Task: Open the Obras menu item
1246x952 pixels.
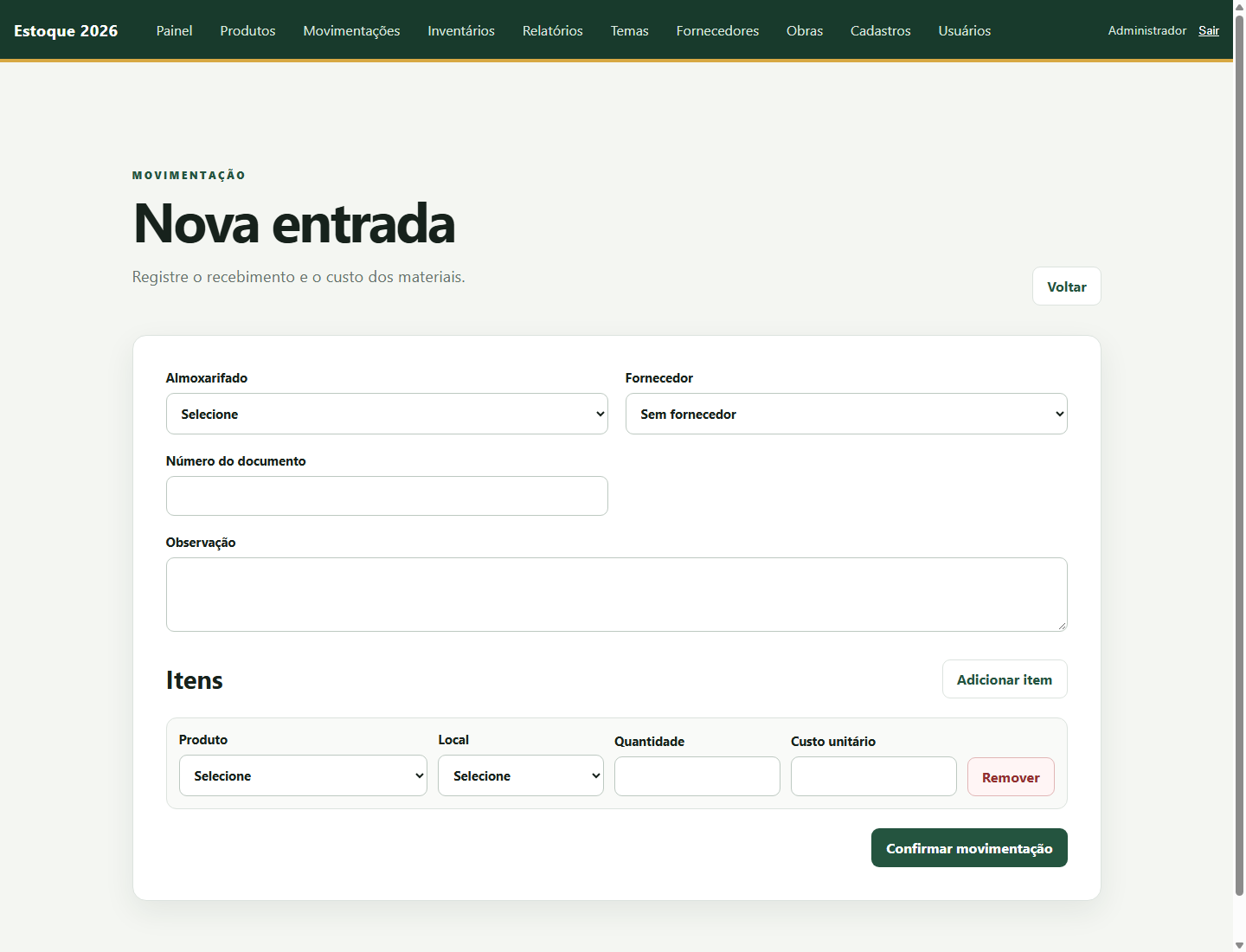Action: click(x=805, y=30)
